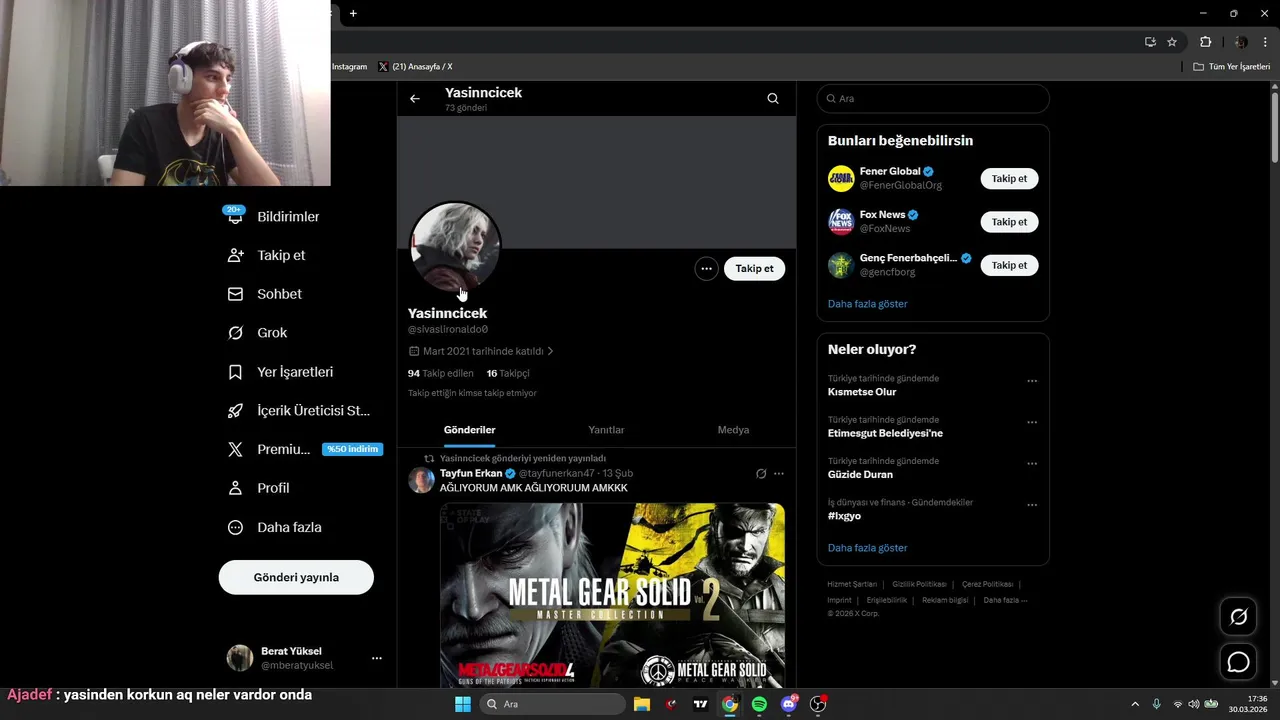
Task: Open File Explorer from the taskbar
Action: point(642,704)
